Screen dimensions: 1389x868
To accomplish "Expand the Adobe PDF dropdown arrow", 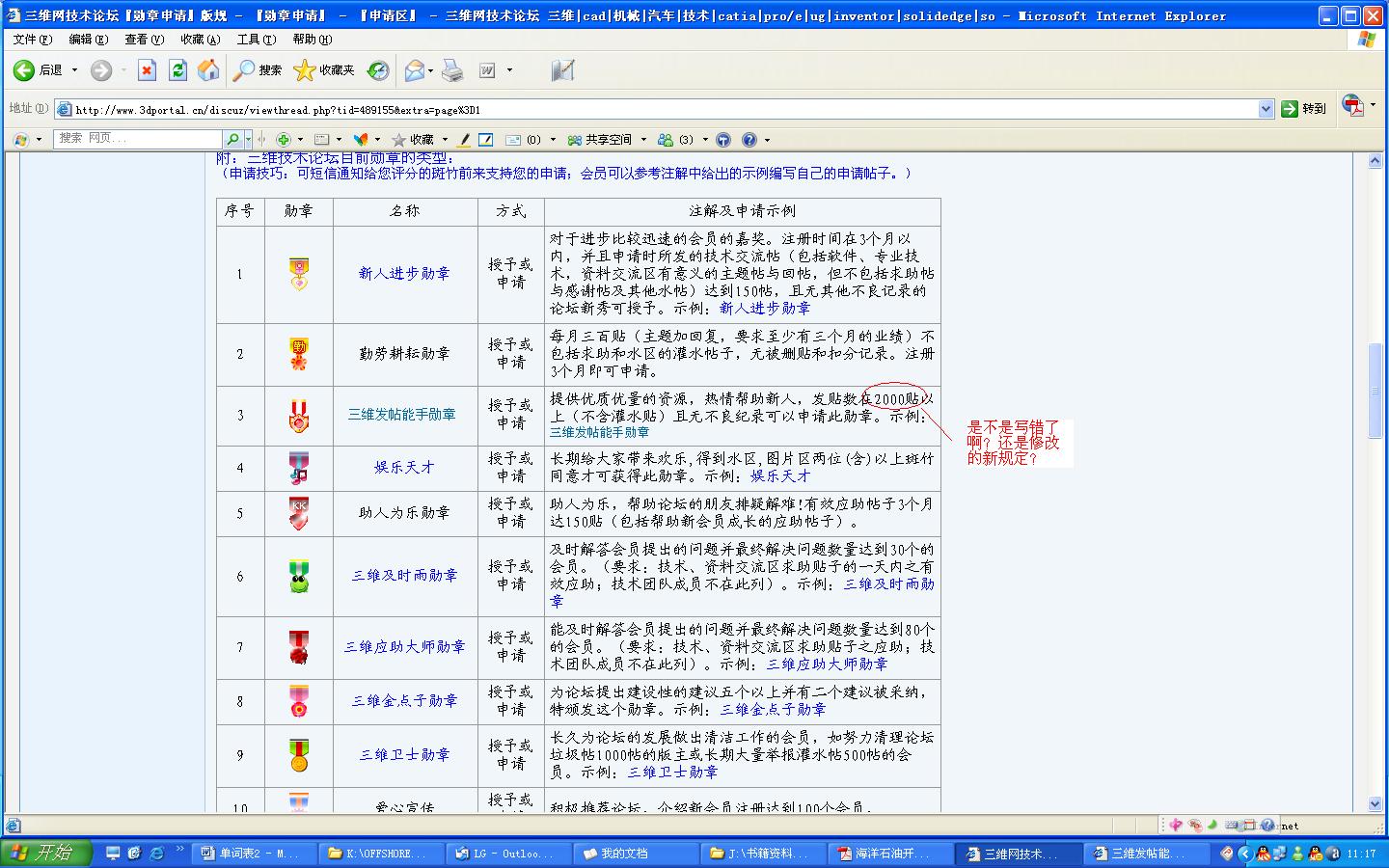I will pos(1373,106).
